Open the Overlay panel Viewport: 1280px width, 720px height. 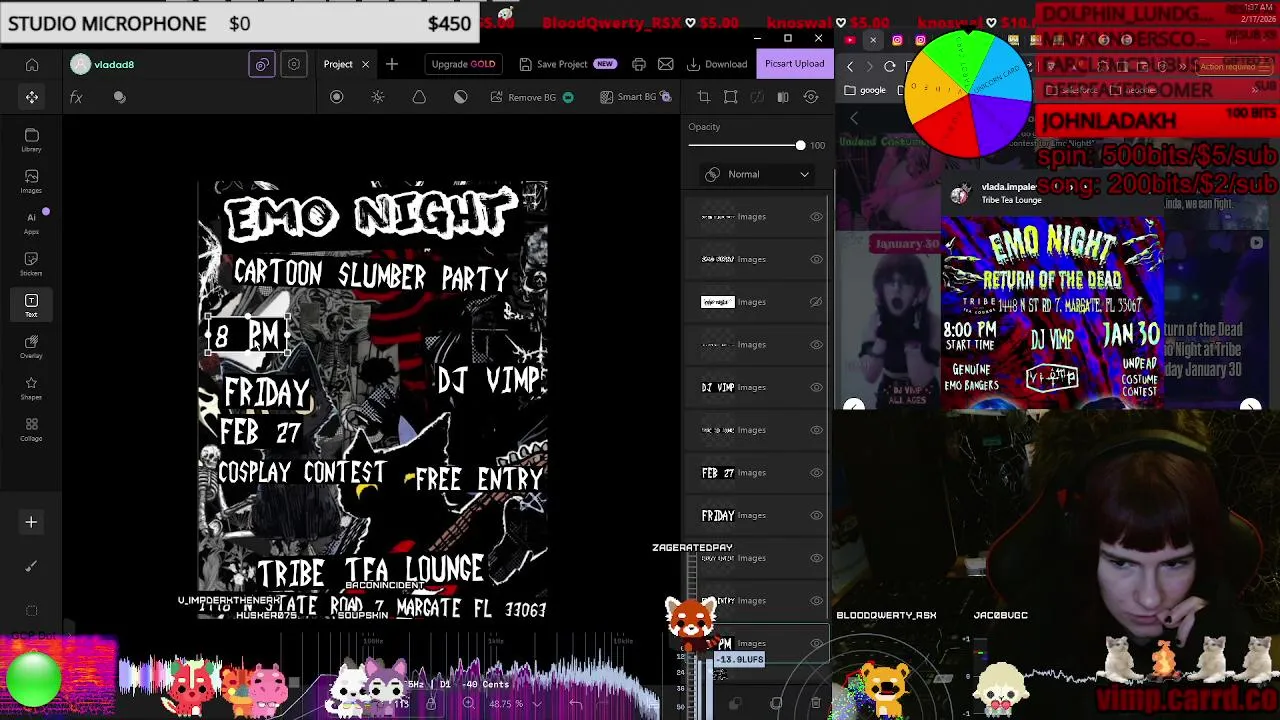32,347
